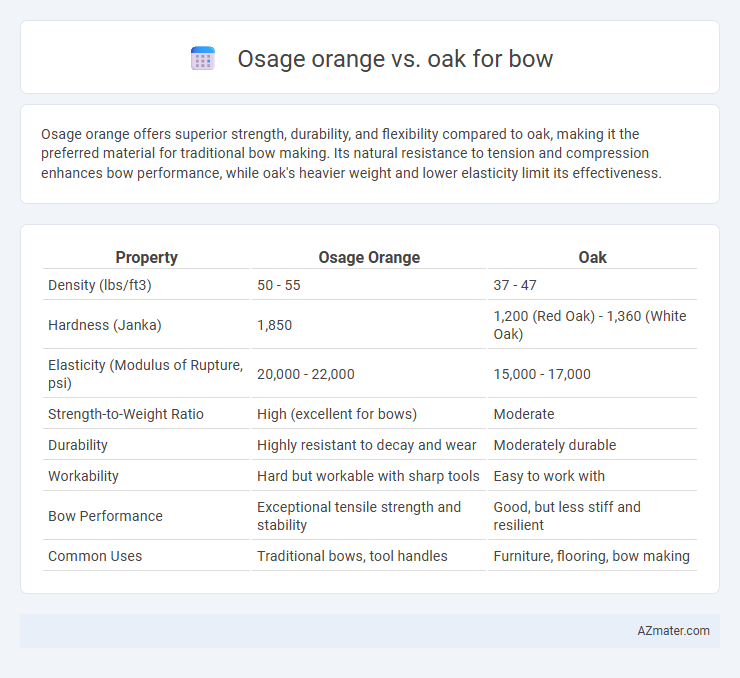Click 'Elasticity (Modulus of Rupture, psi)' label
Image resolution: width=740 pixels, height=678 pixels.
pyautogui.click(x=145, y=374)
